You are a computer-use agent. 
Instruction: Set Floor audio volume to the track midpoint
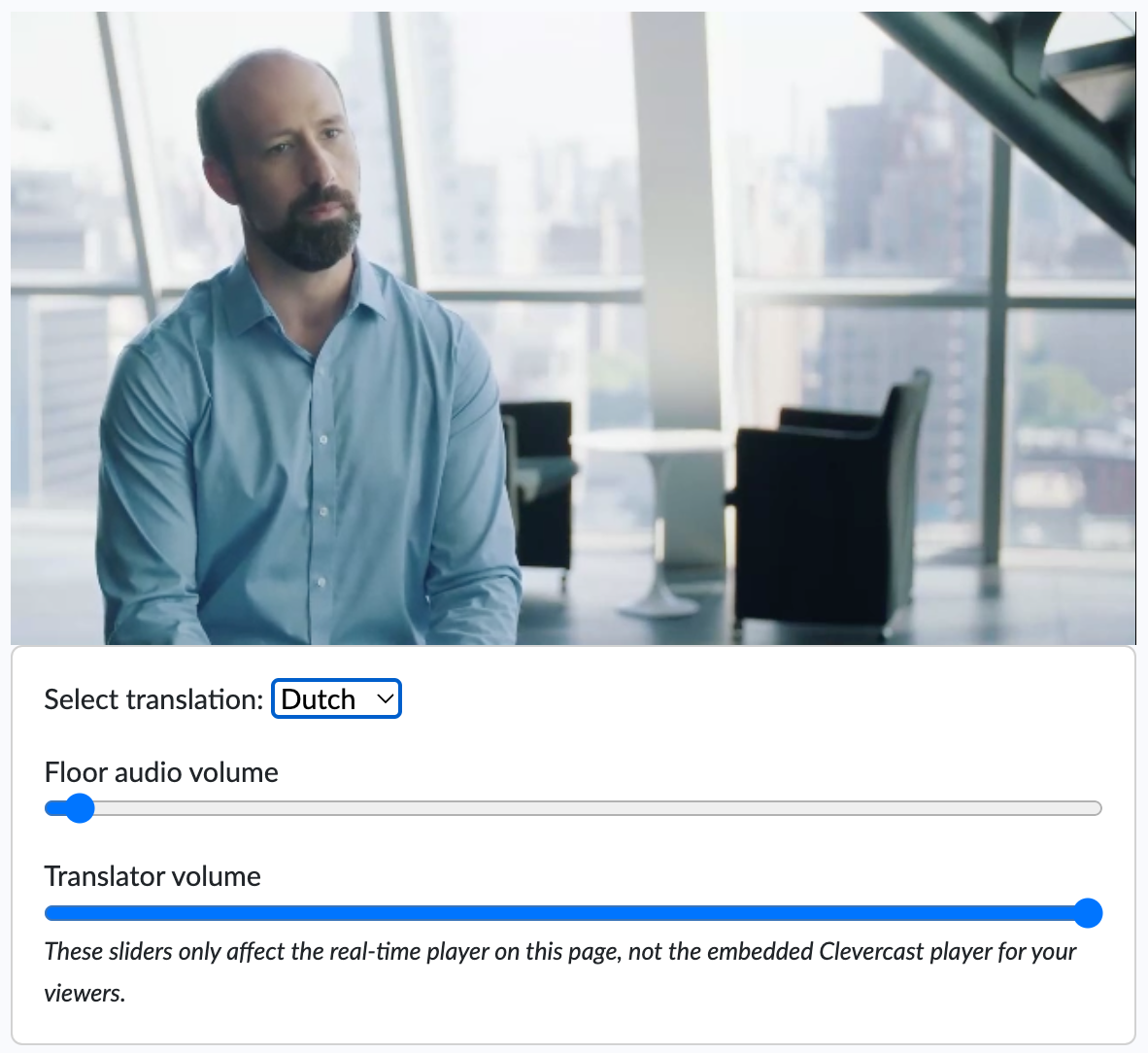click(573, 808)
